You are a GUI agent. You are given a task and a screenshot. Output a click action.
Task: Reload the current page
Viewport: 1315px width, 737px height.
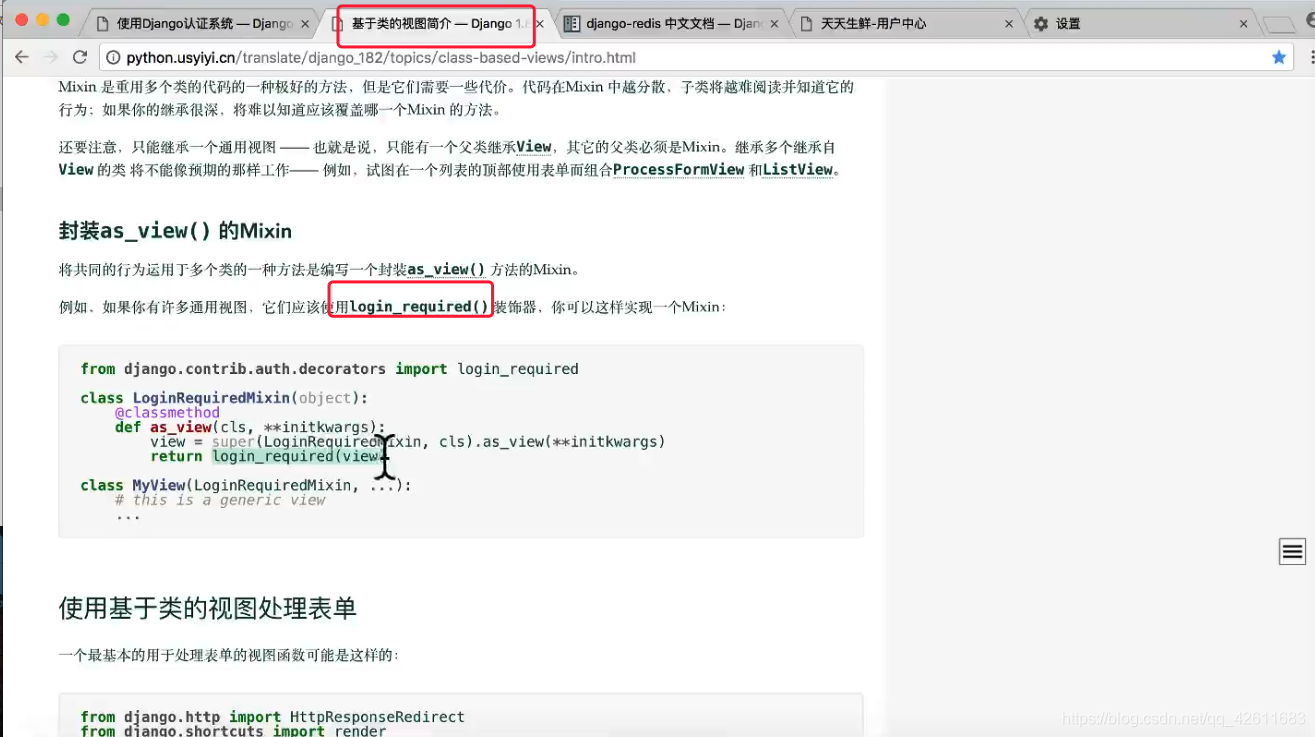point(80,58)
